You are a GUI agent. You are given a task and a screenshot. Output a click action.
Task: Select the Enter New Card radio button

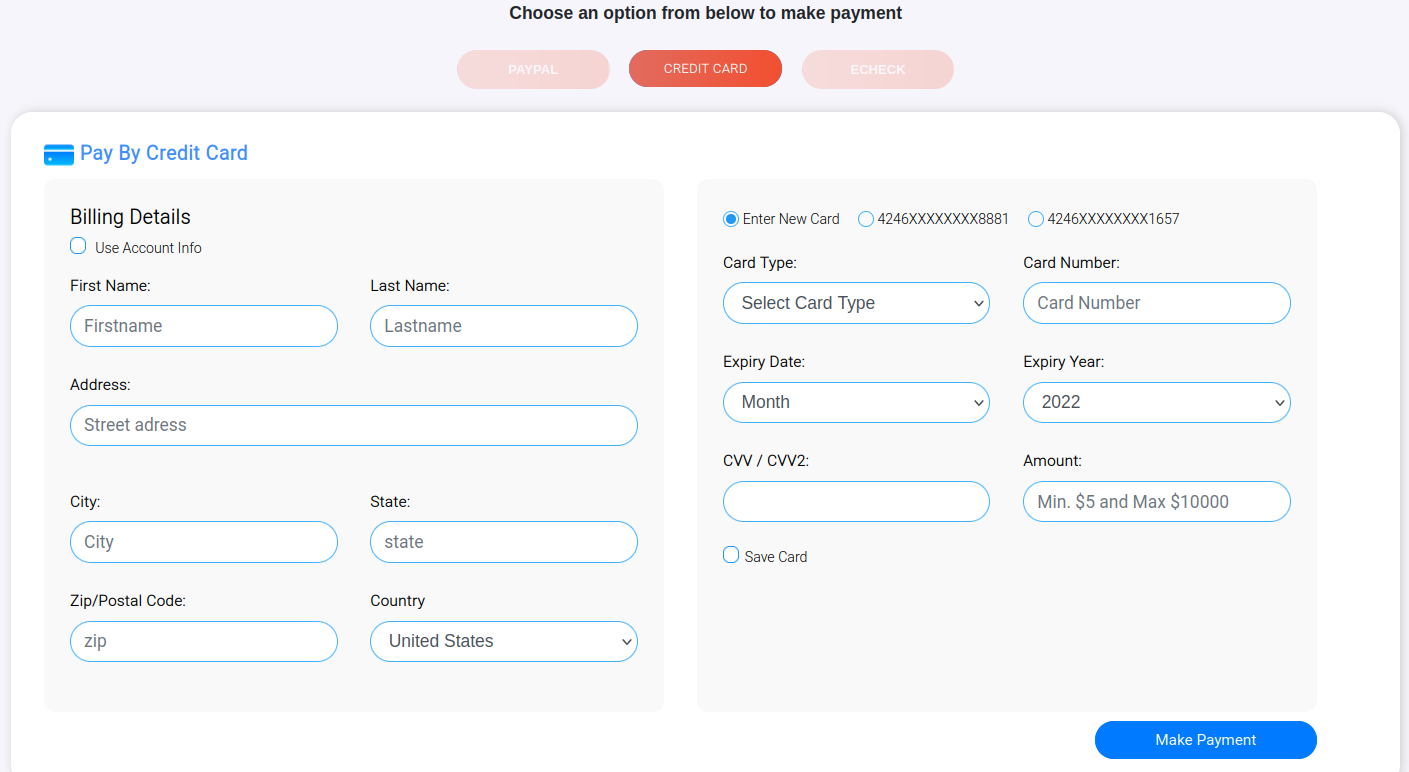731,219
